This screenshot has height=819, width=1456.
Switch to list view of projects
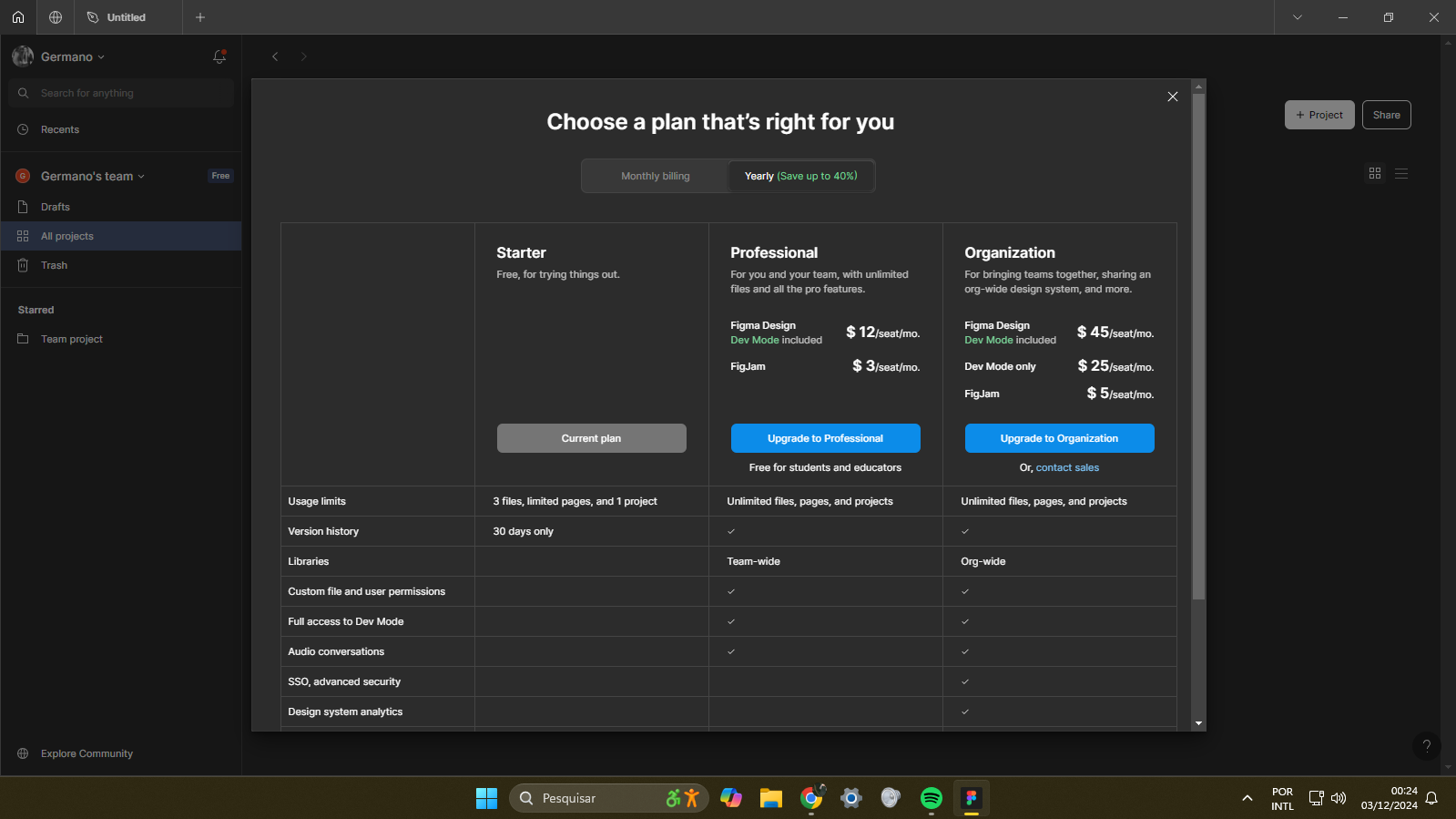tap(1401, 173)
